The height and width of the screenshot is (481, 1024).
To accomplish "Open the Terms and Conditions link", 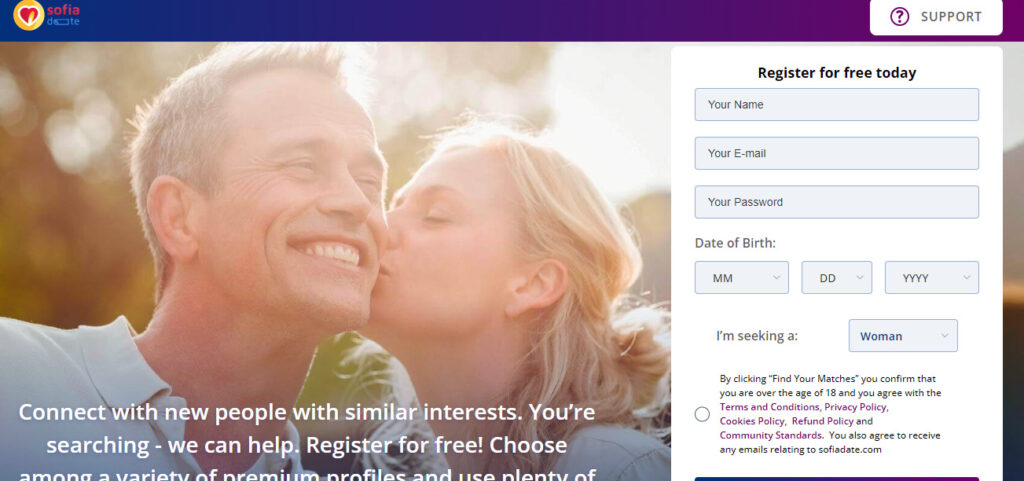I will tap(769, 407).
